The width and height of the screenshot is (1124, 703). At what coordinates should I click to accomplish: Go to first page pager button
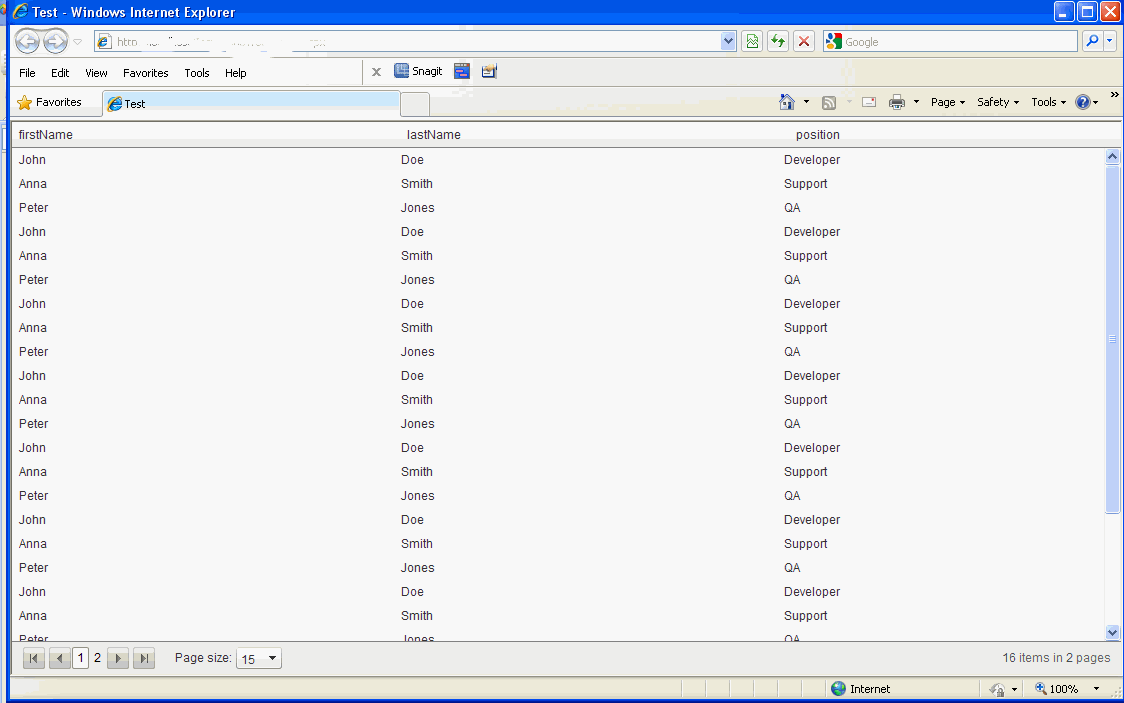pos(34,658)
